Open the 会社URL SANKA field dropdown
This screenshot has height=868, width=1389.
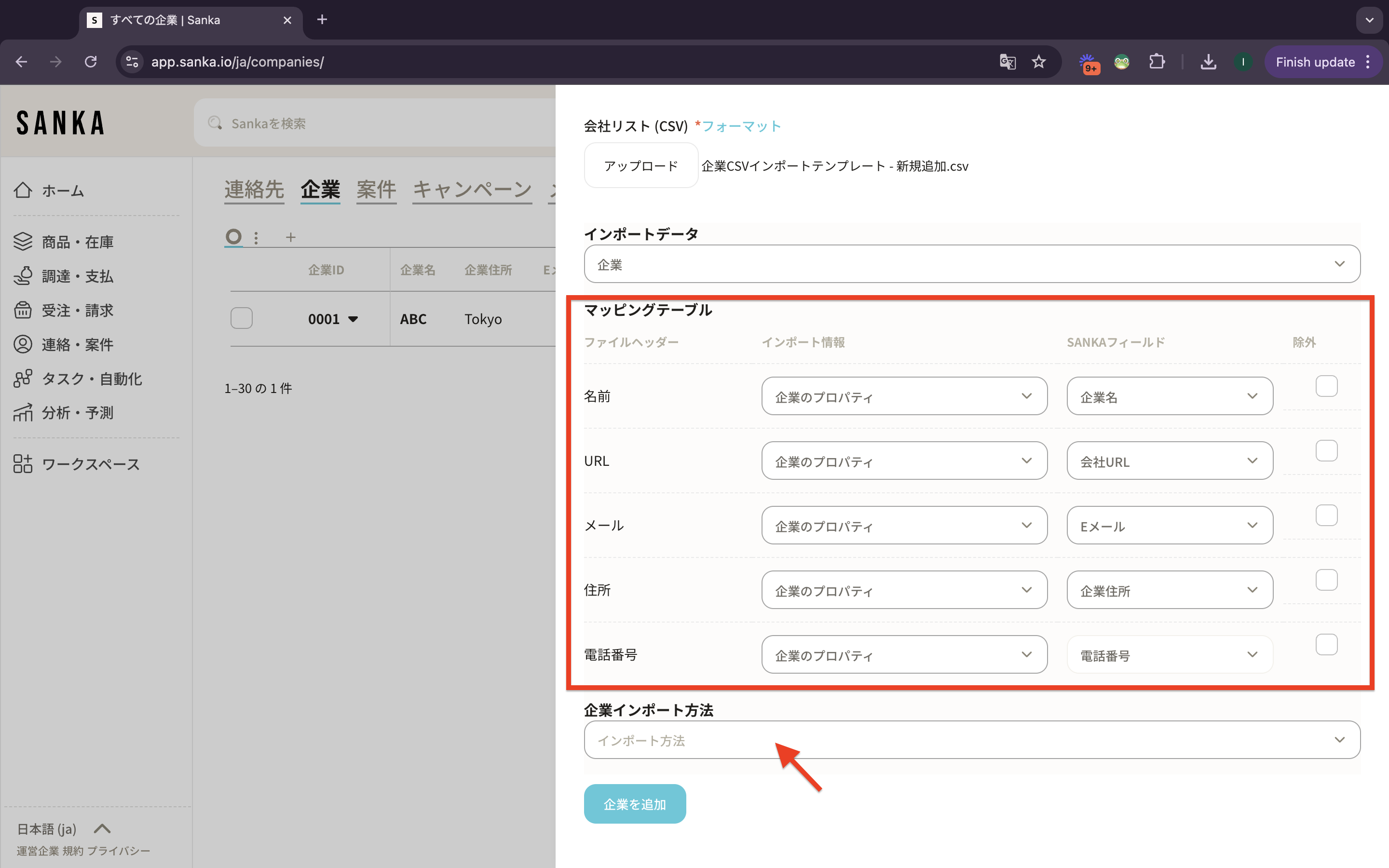(x=1169, y=461)
